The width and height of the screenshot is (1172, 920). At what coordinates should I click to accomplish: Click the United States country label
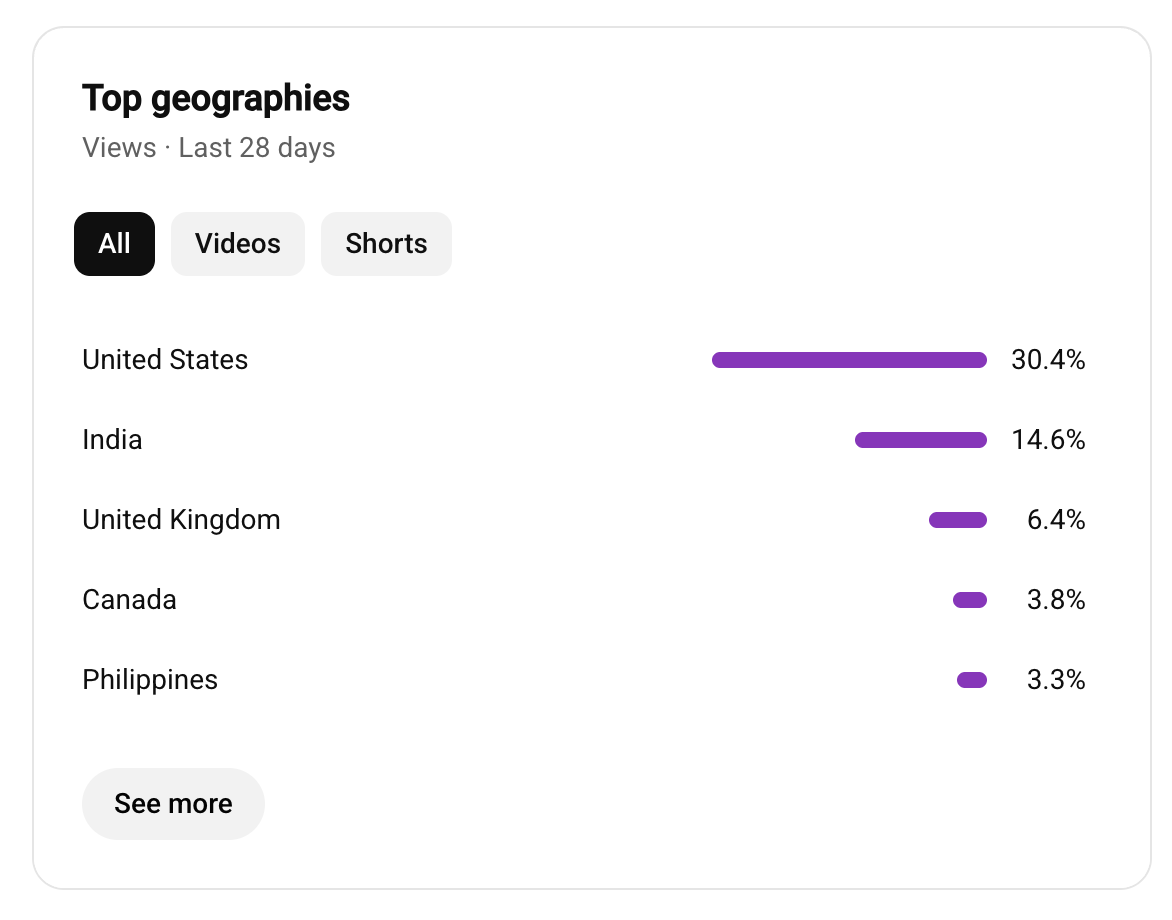point(165,359)
